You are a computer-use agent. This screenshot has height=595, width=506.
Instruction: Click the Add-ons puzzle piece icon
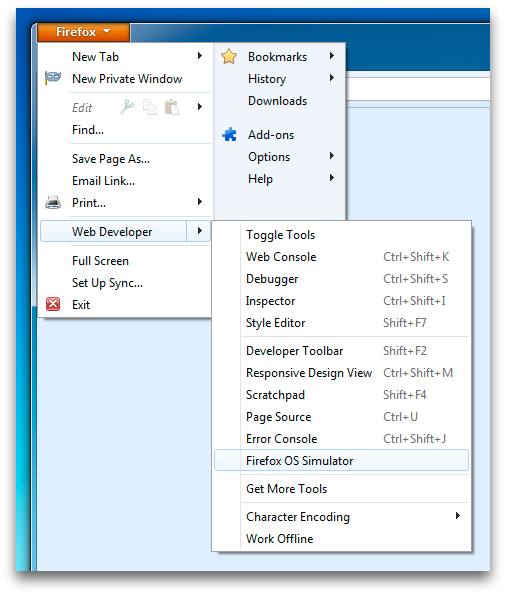click(x=229, y=134)
